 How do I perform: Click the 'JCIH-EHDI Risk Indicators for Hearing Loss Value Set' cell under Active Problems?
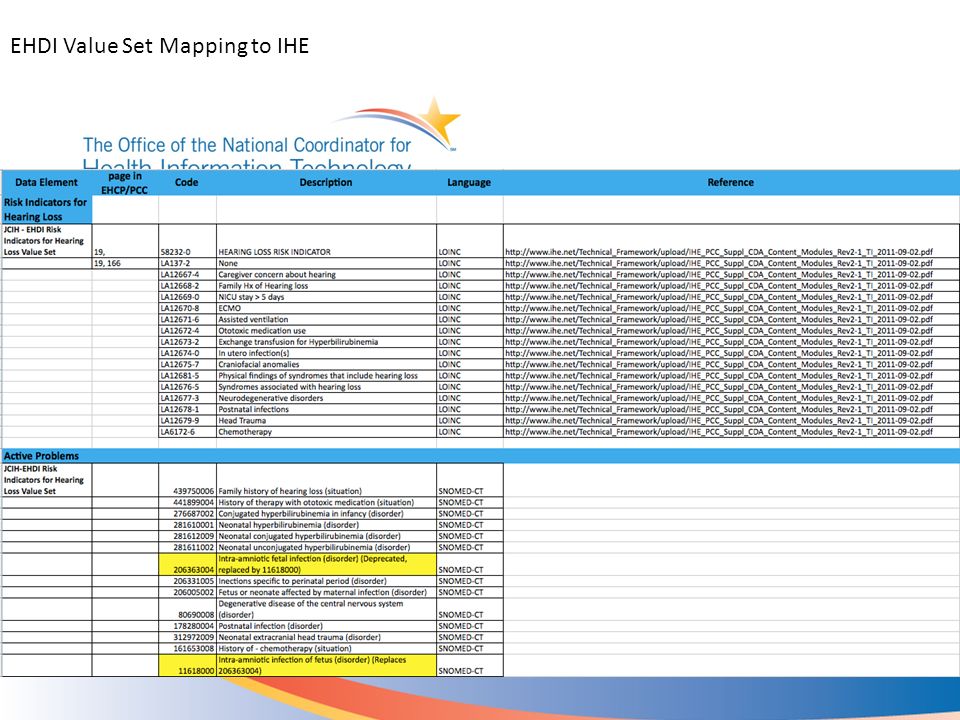click(46, 480)
